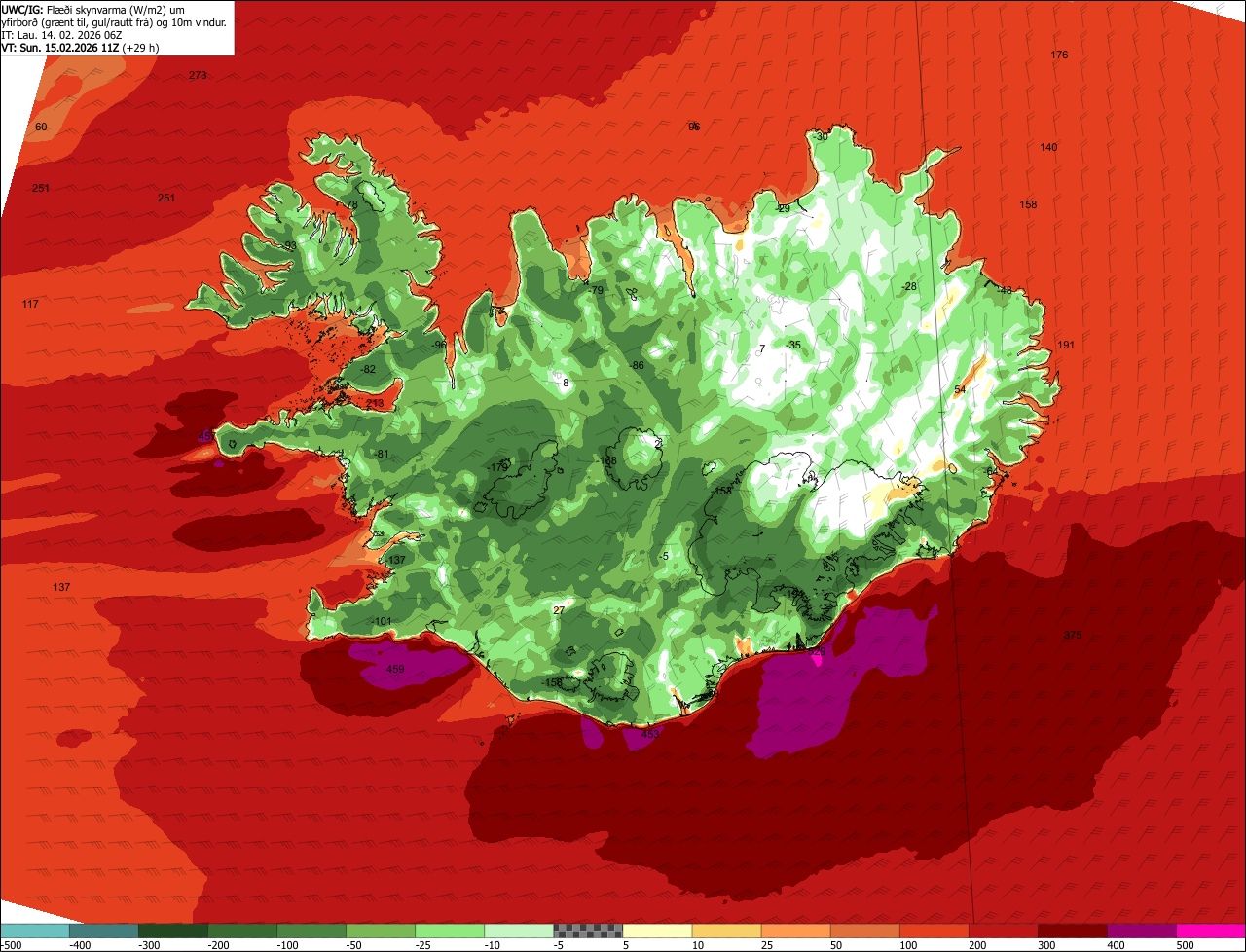1246x952 pixels.
Task: Click the 375 value in the dark red area
Action: point(1073,635)
